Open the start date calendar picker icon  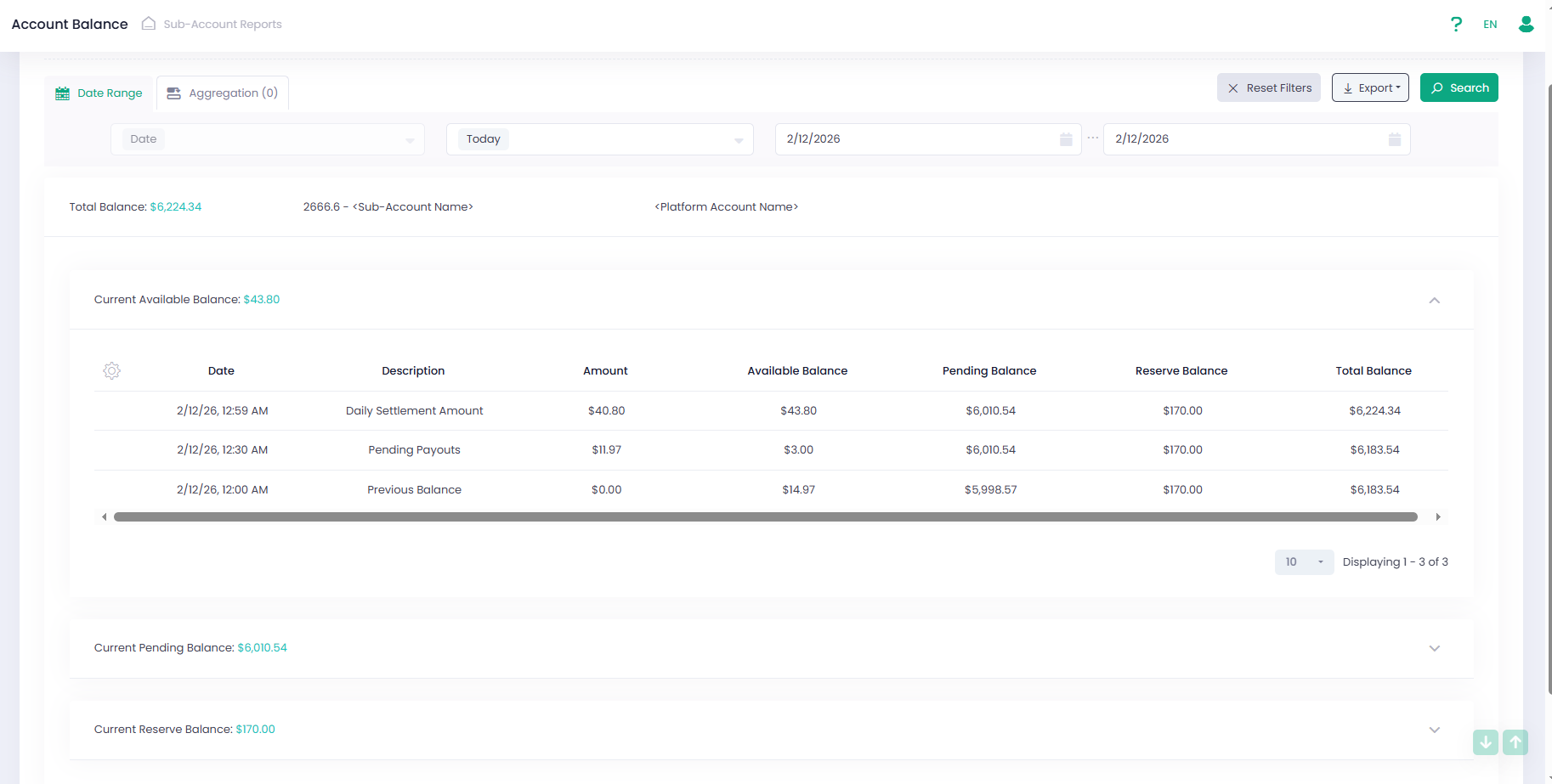1066,139
